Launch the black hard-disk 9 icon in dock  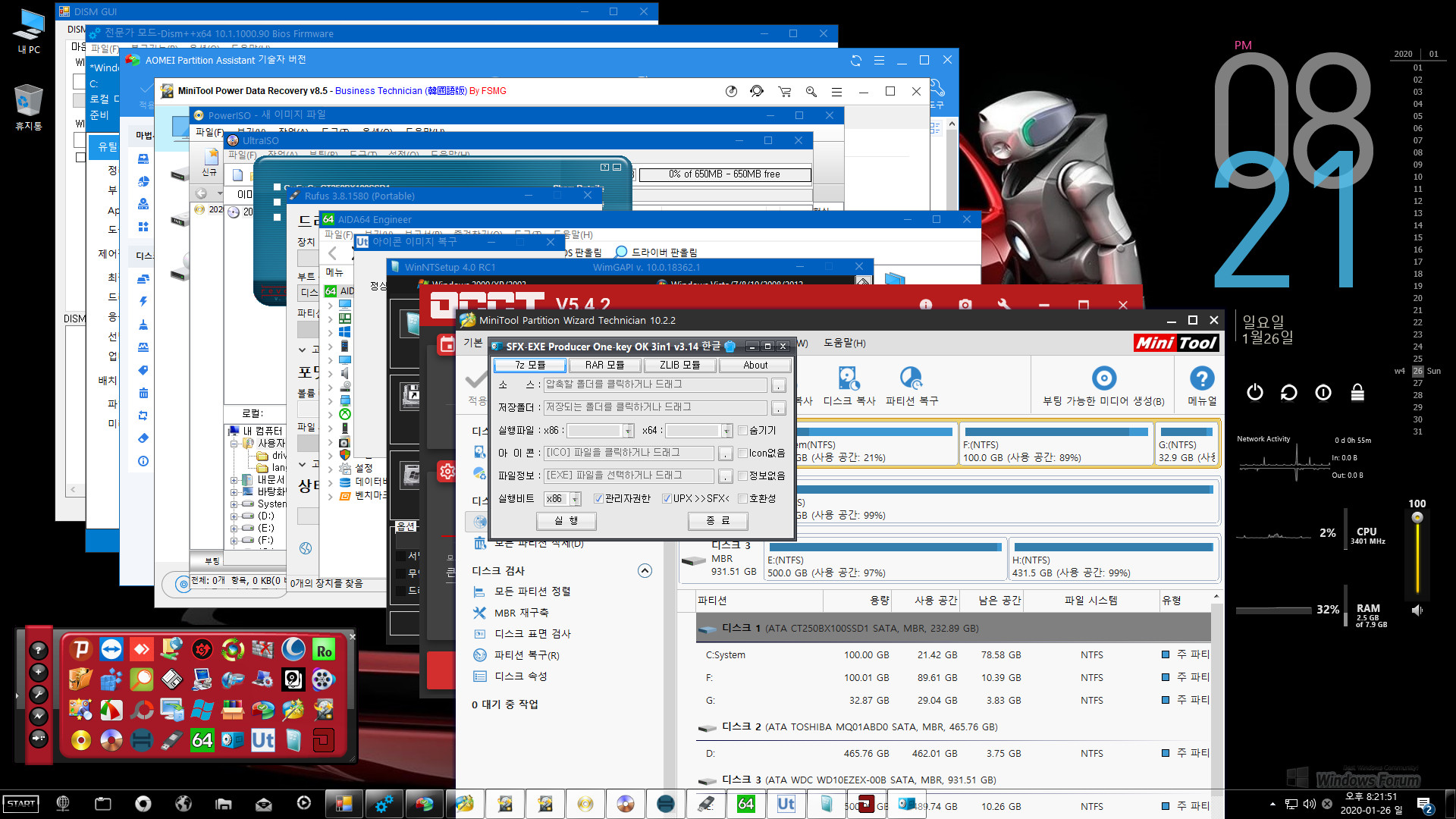pyautogui.click(x=293, y=679)
